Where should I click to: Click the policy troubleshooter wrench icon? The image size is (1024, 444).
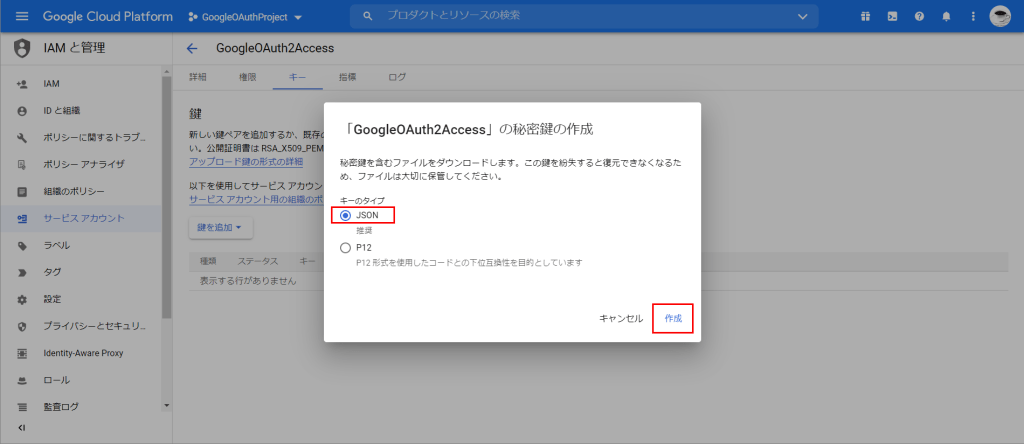pyautogui.click(x=22, y=138)
